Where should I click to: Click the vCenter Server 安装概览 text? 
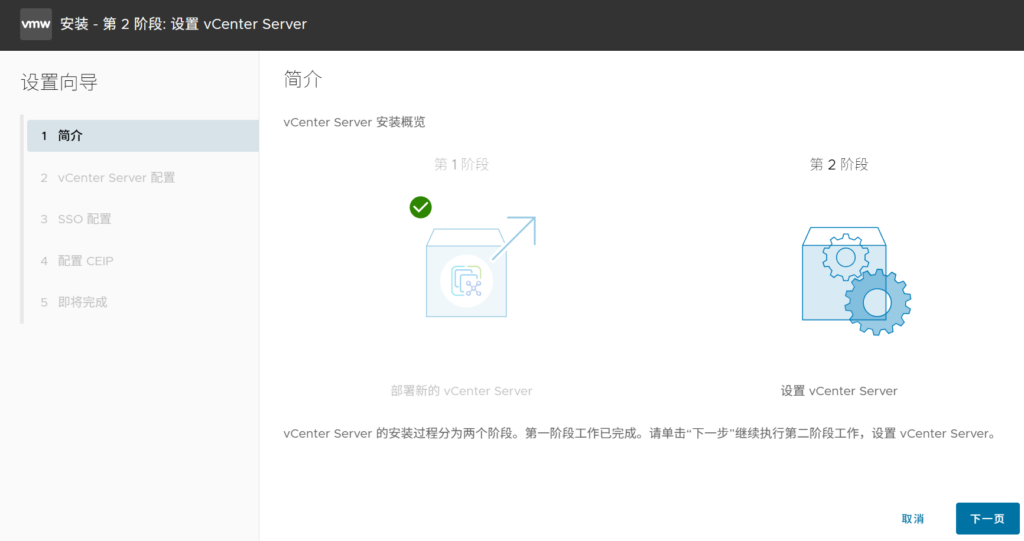click(354, 122)
